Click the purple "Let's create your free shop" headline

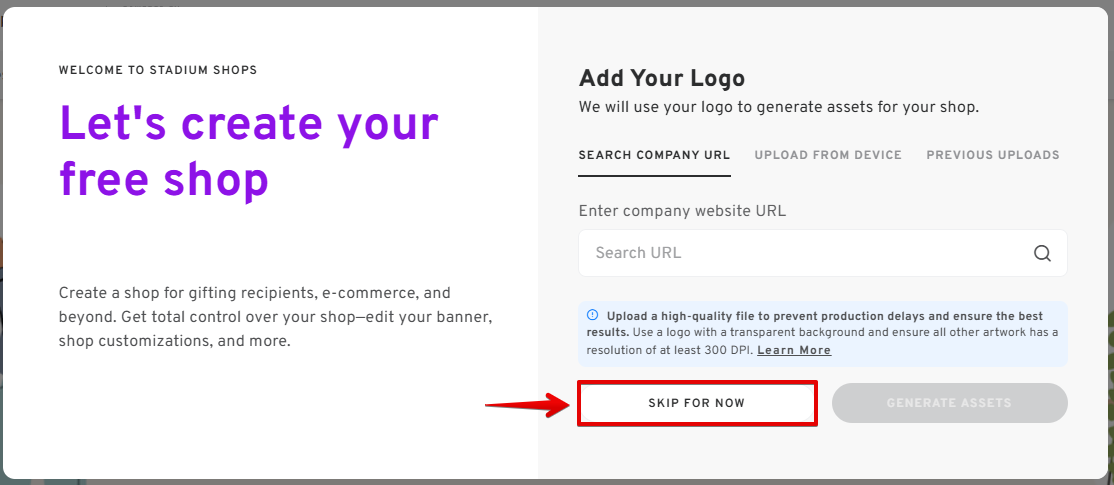tap(249, 151)
